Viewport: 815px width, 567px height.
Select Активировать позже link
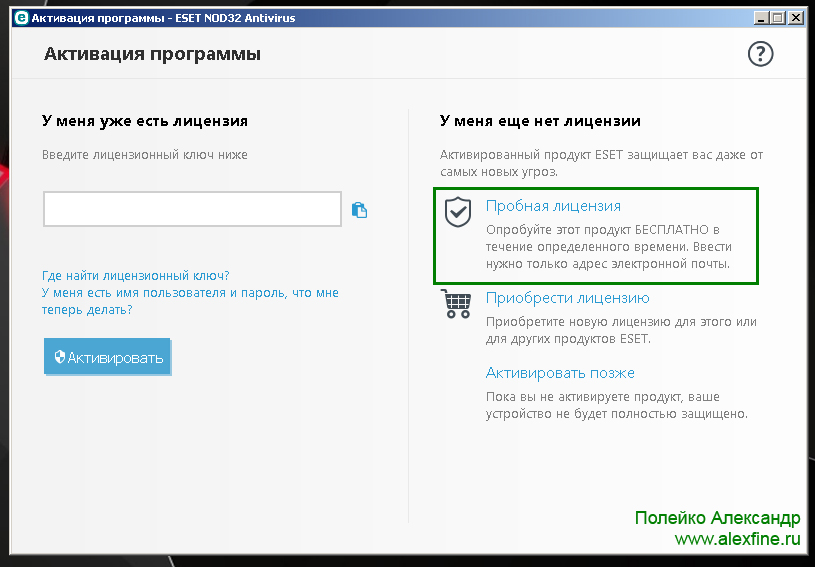tap(560, 373)
